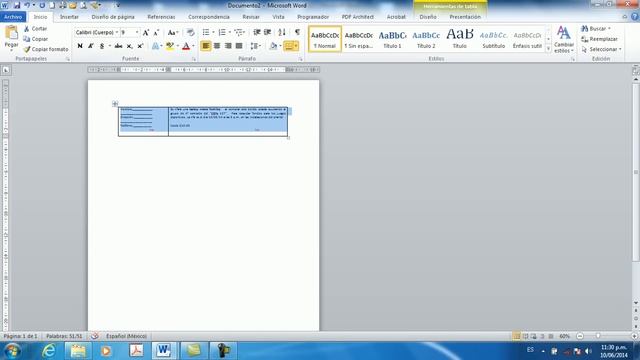Toggle align text left

(x=206, y=46)
